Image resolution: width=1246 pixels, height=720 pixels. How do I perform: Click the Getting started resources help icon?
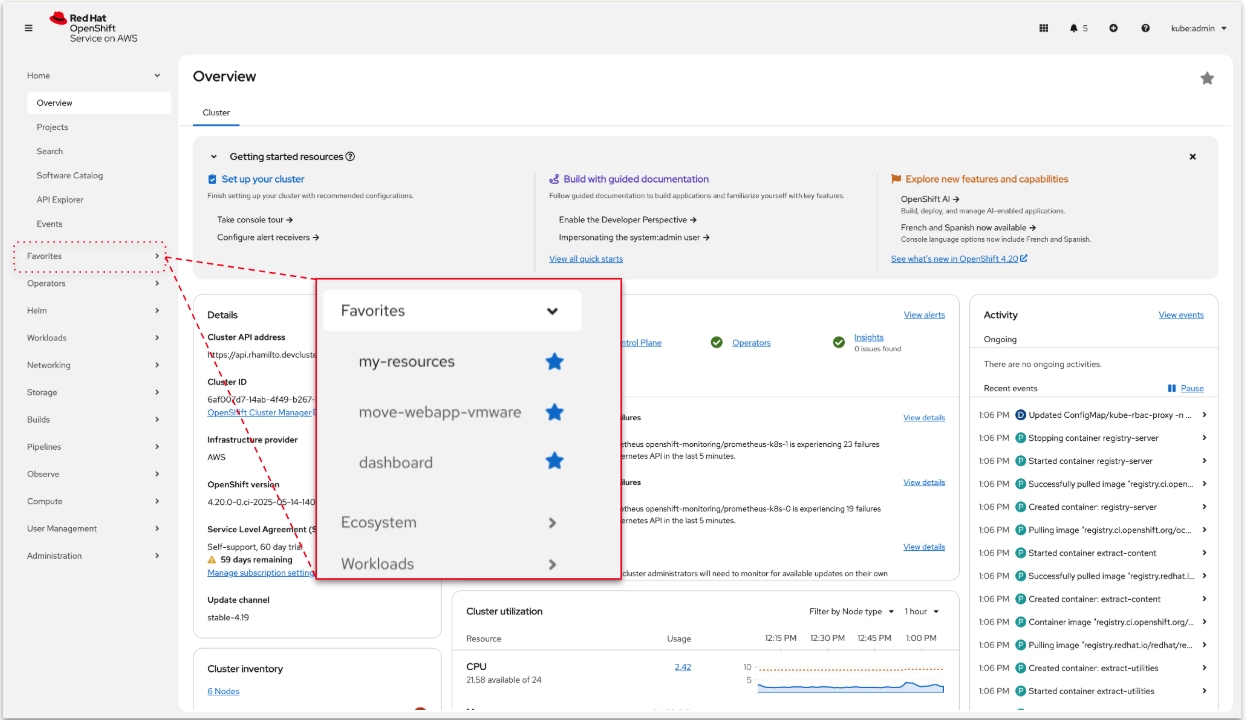(x=350, y=157)
